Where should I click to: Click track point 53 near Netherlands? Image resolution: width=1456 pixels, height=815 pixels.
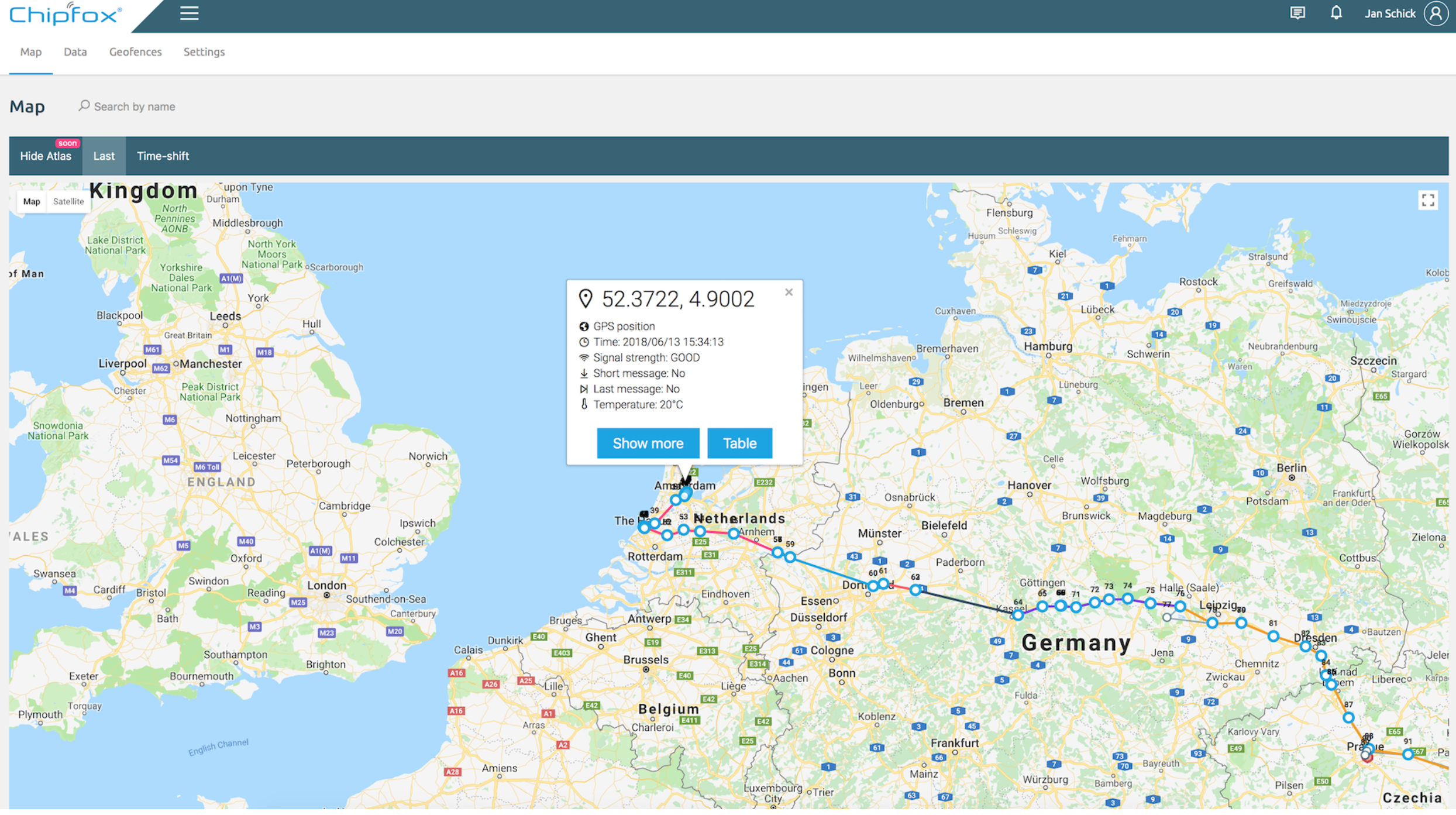pyautogui.click(x=683, y=529)
